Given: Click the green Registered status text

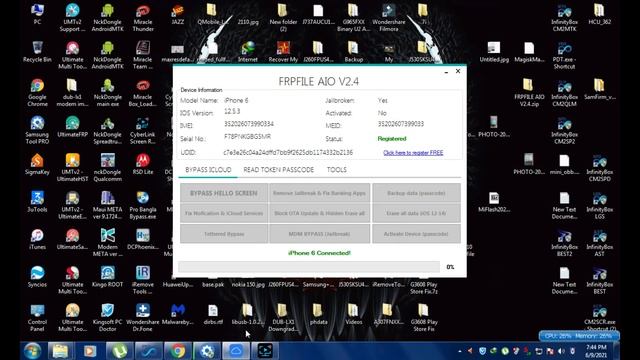Looking at the screenshot, I should 392,139.
